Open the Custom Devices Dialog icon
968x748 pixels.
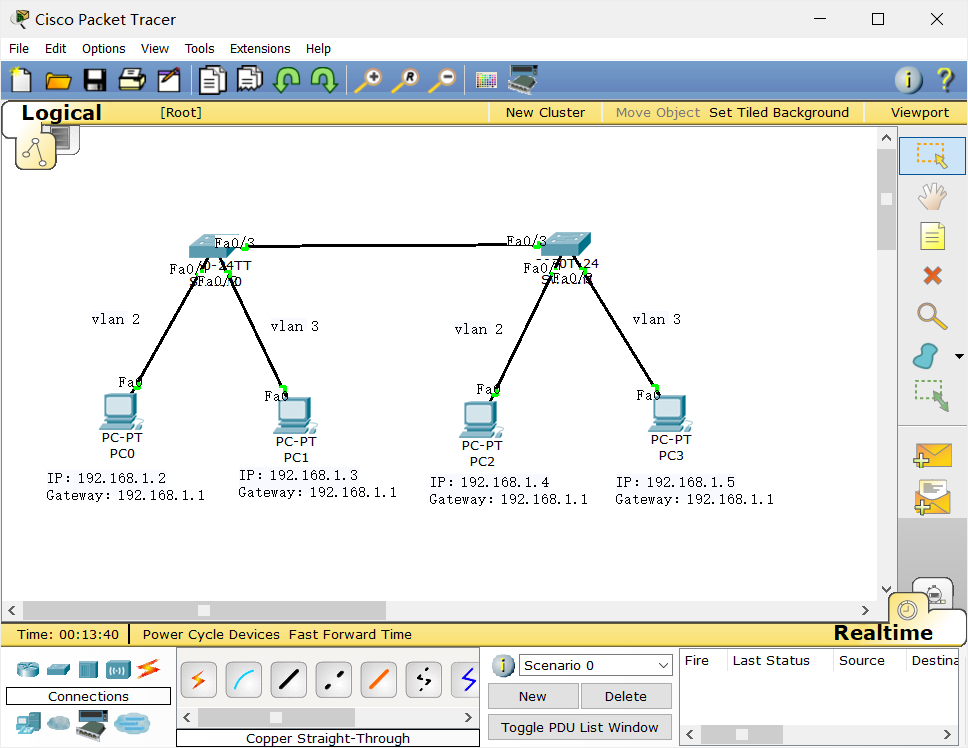[523, 80]
